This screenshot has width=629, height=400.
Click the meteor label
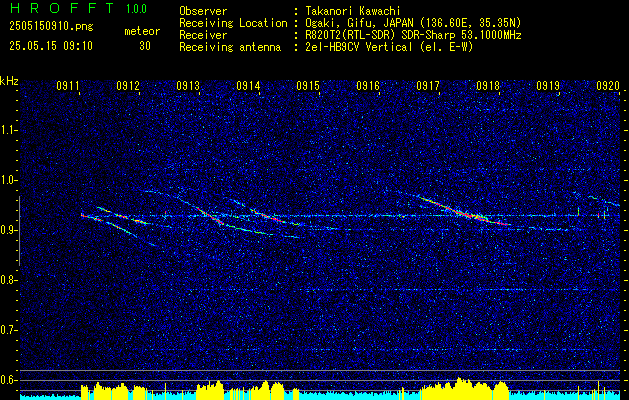[x=142, y=31]
